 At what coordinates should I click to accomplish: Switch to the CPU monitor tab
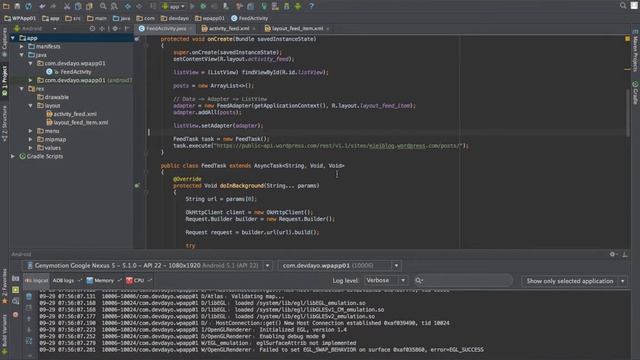(x=138, y=281)
